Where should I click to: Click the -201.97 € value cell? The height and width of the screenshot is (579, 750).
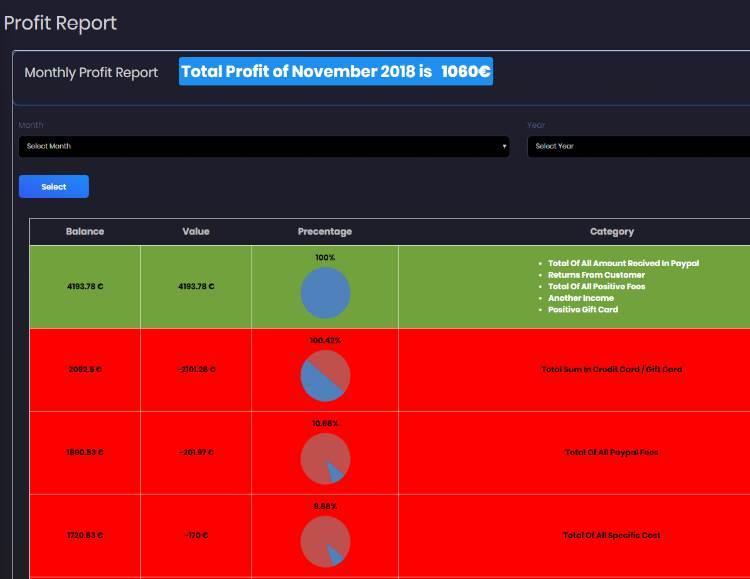pyautogui.click(x=196, y=452)
